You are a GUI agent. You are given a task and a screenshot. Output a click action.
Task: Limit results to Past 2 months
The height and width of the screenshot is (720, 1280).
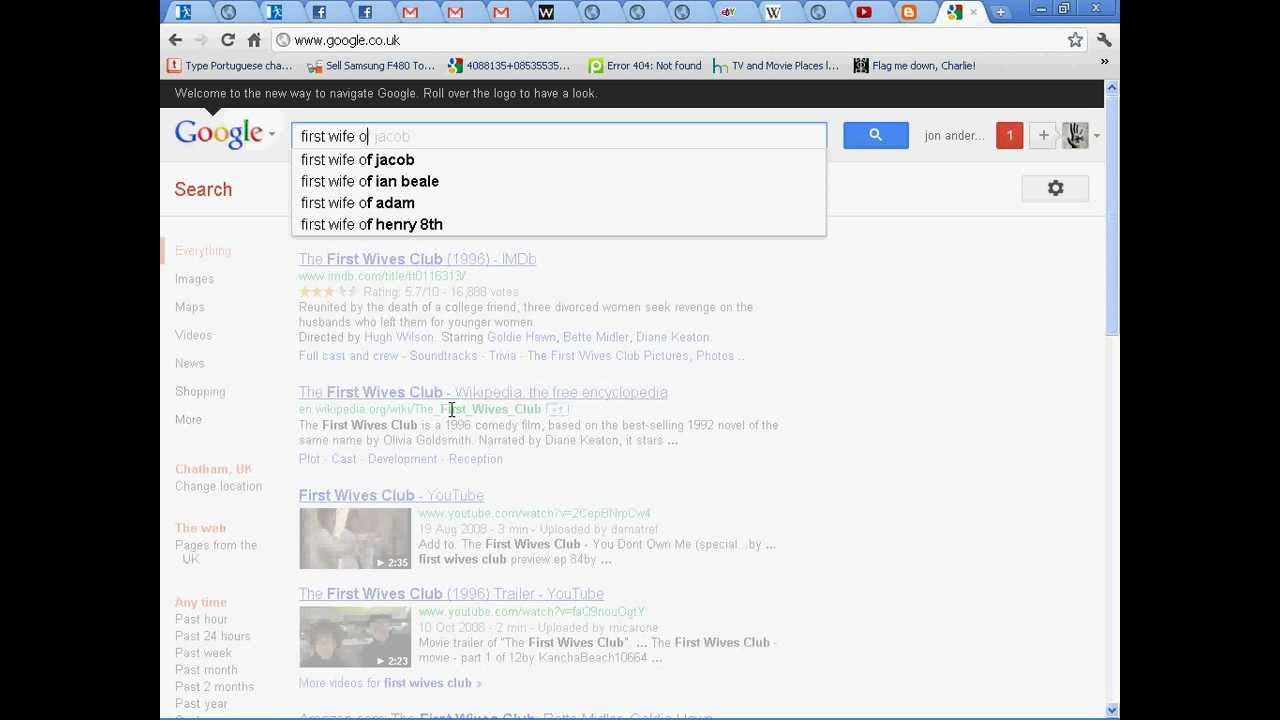click(214, 687)
